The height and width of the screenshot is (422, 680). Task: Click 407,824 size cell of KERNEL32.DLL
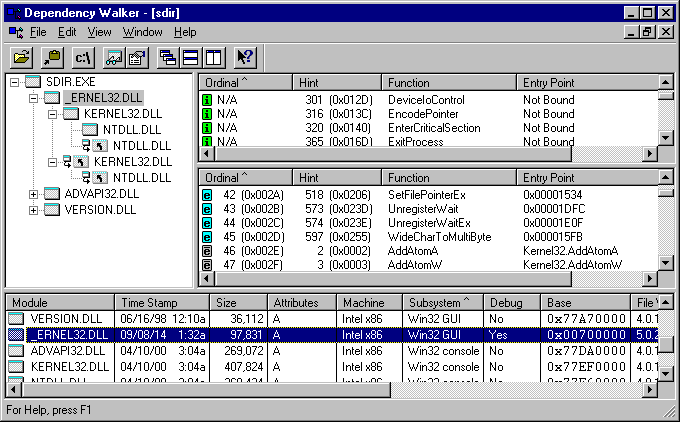pyautogui.click(x=244, y=367)
